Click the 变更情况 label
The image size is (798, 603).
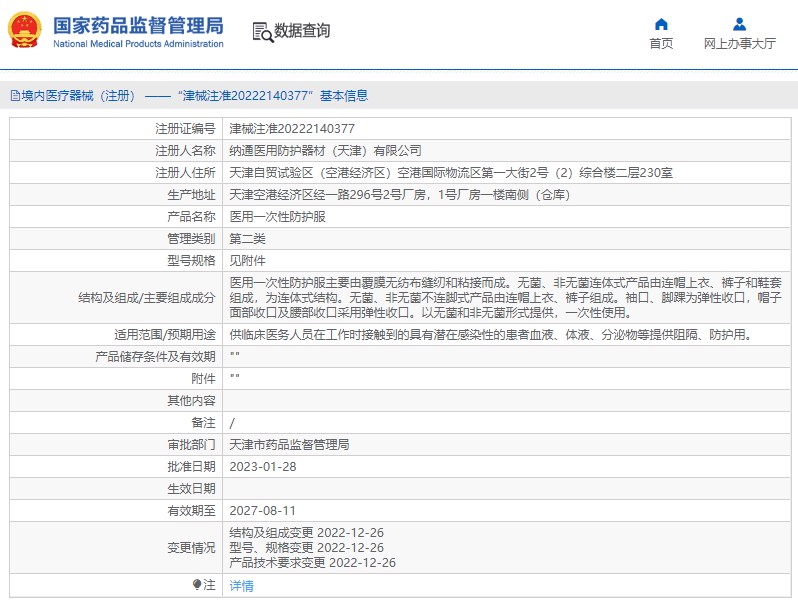click(x=191, y=548)
